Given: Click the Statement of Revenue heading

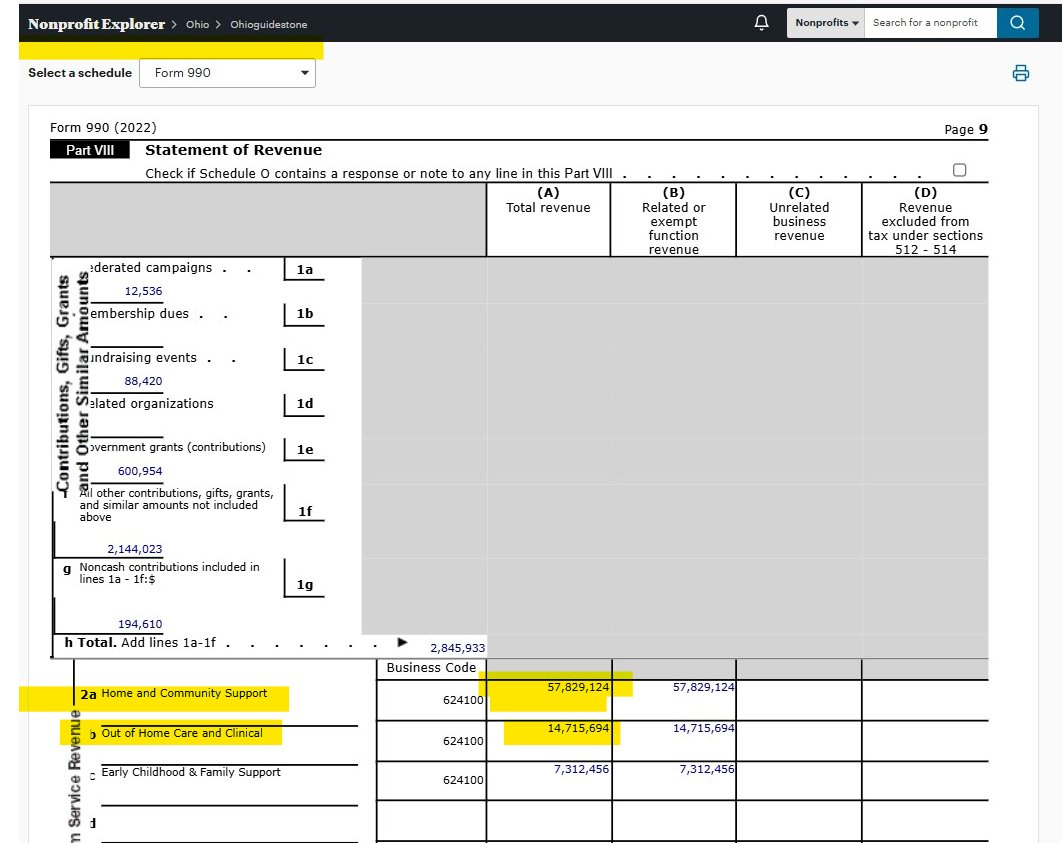Looking at the screenshot, I should [234, 150].
